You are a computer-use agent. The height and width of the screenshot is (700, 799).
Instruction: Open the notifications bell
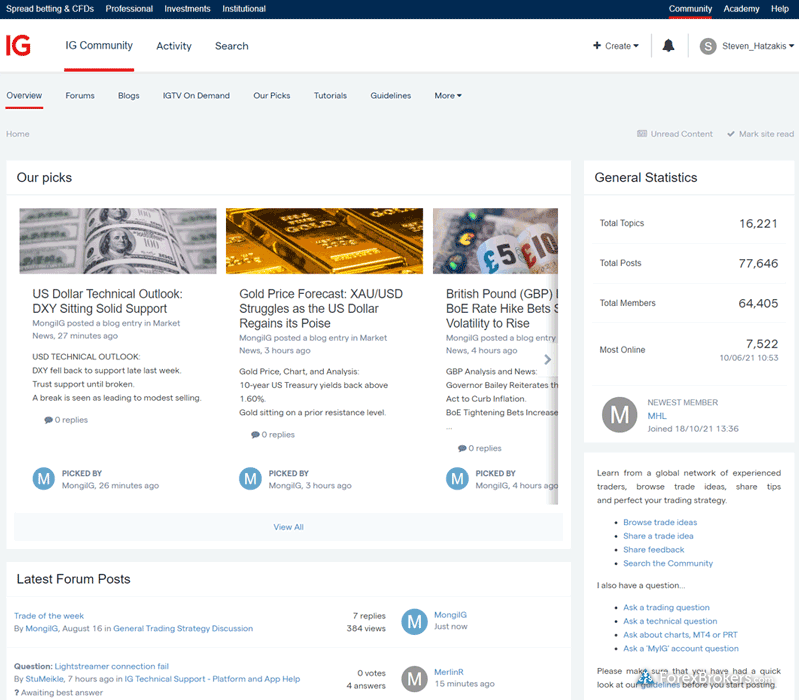tap(668, 46)
